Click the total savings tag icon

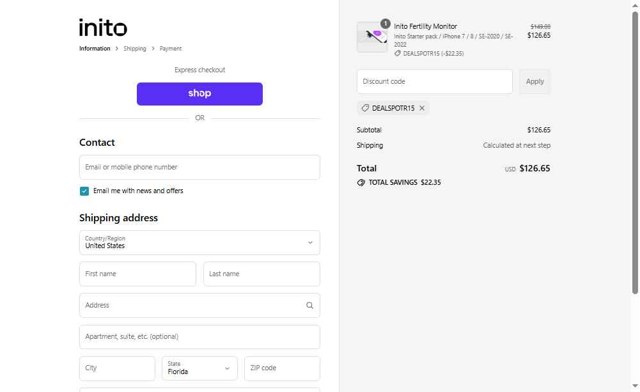(x=361, y=183)
